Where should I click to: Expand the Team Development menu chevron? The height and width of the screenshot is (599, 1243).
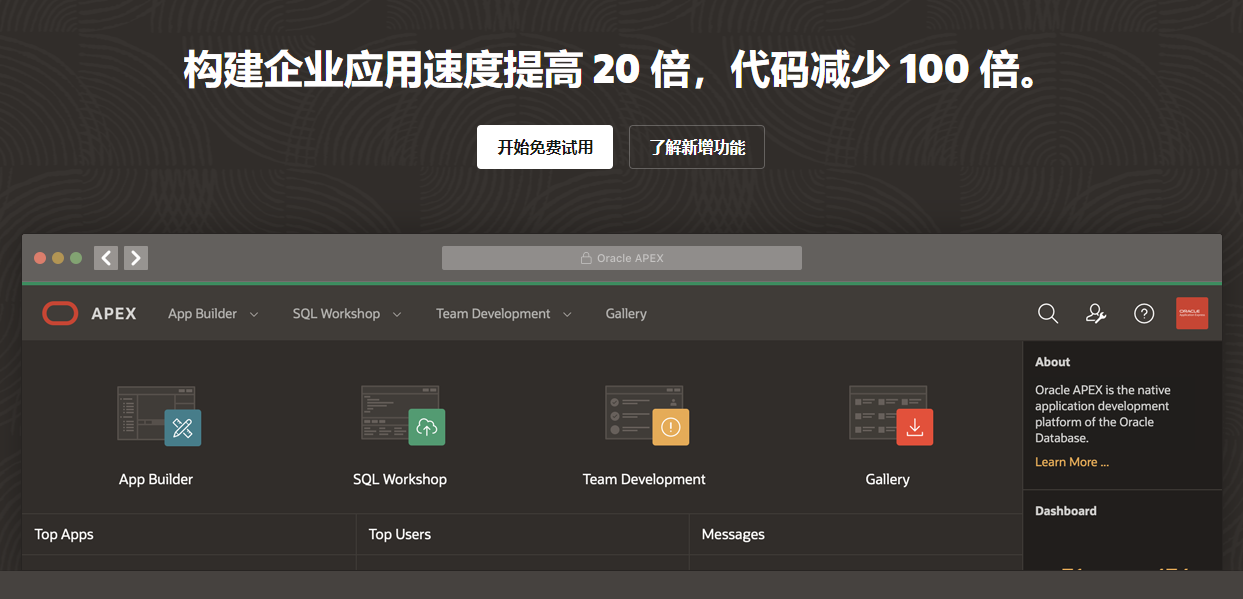[567, 314]
